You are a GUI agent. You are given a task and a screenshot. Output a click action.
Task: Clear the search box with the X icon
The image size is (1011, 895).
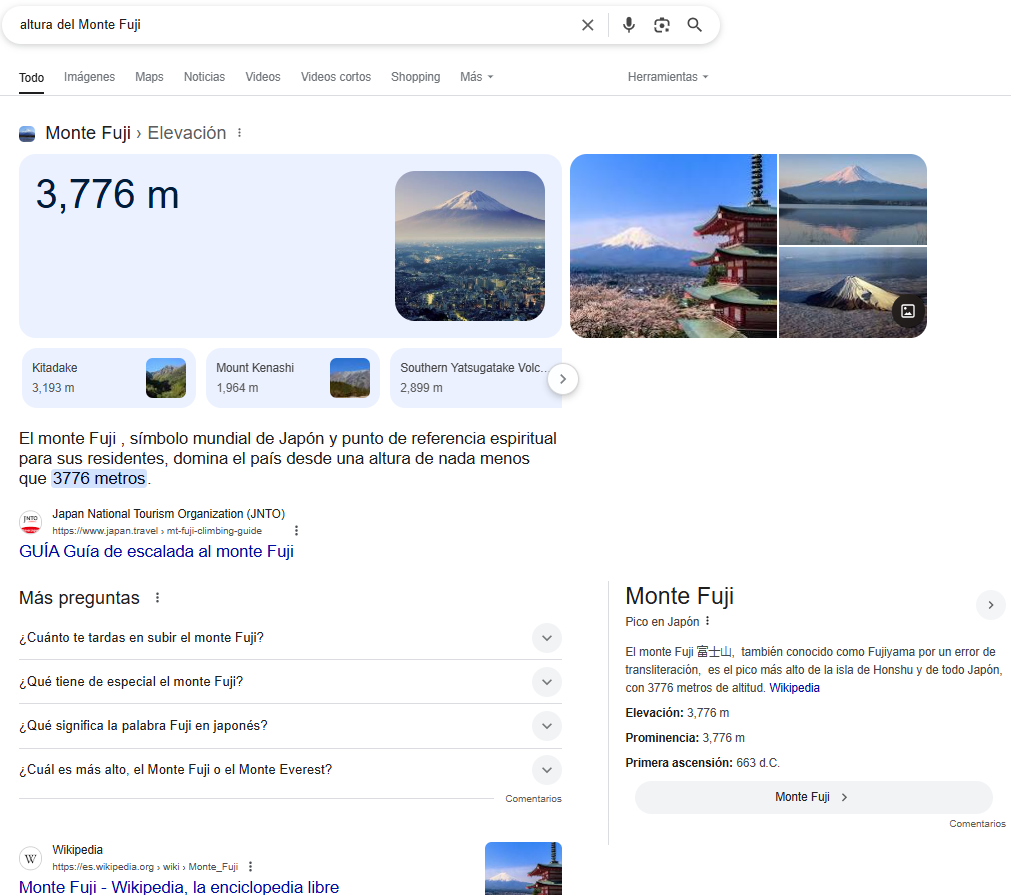pos(588,25)
